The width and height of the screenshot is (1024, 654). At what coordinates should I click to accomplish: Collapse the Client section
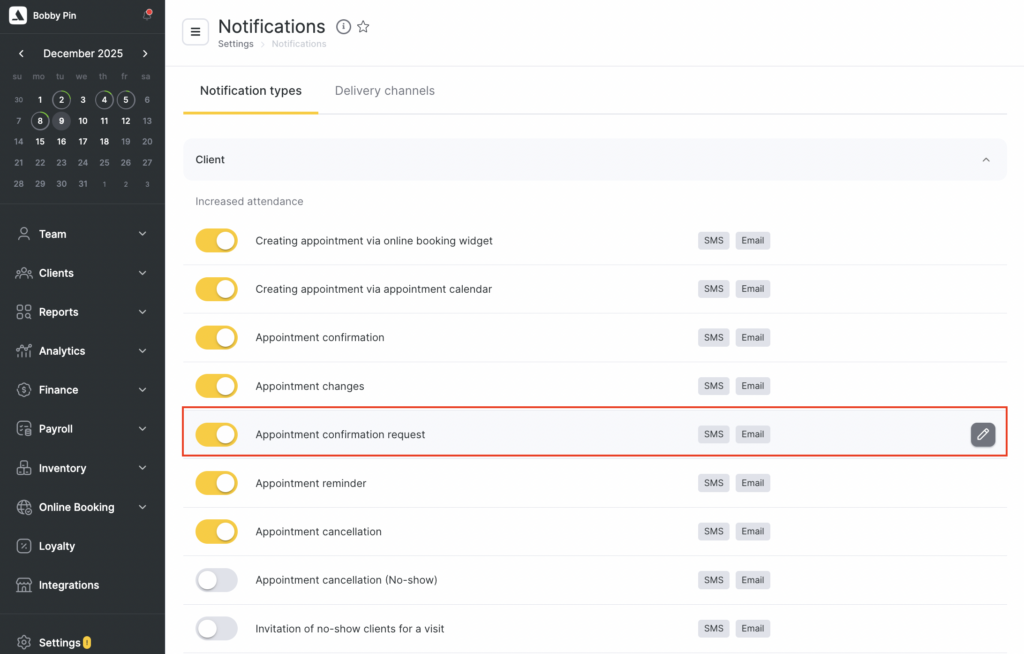pyautogui.click(x=985, y=160)
